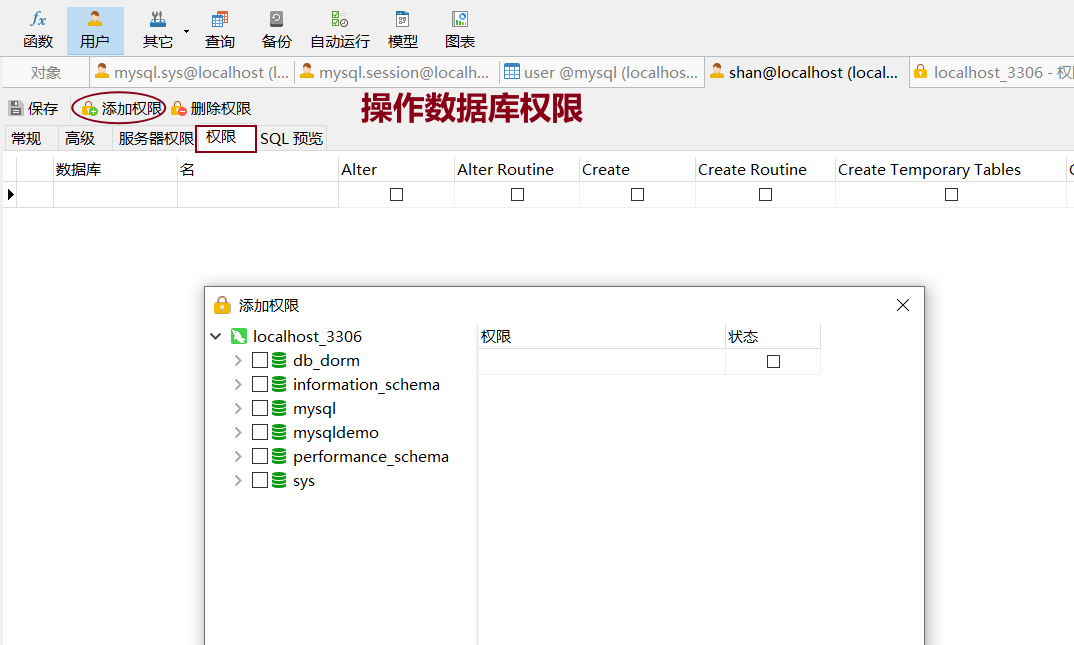Check the sys database checkbox

coord(260,480)
